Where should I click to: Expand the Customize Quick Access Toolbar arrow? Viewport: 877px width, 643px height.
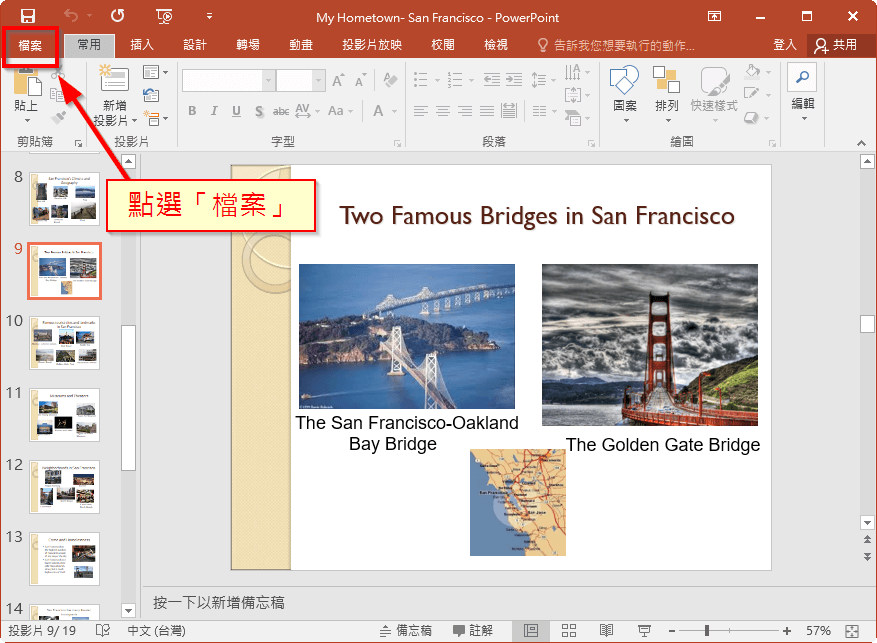(209, 17)
